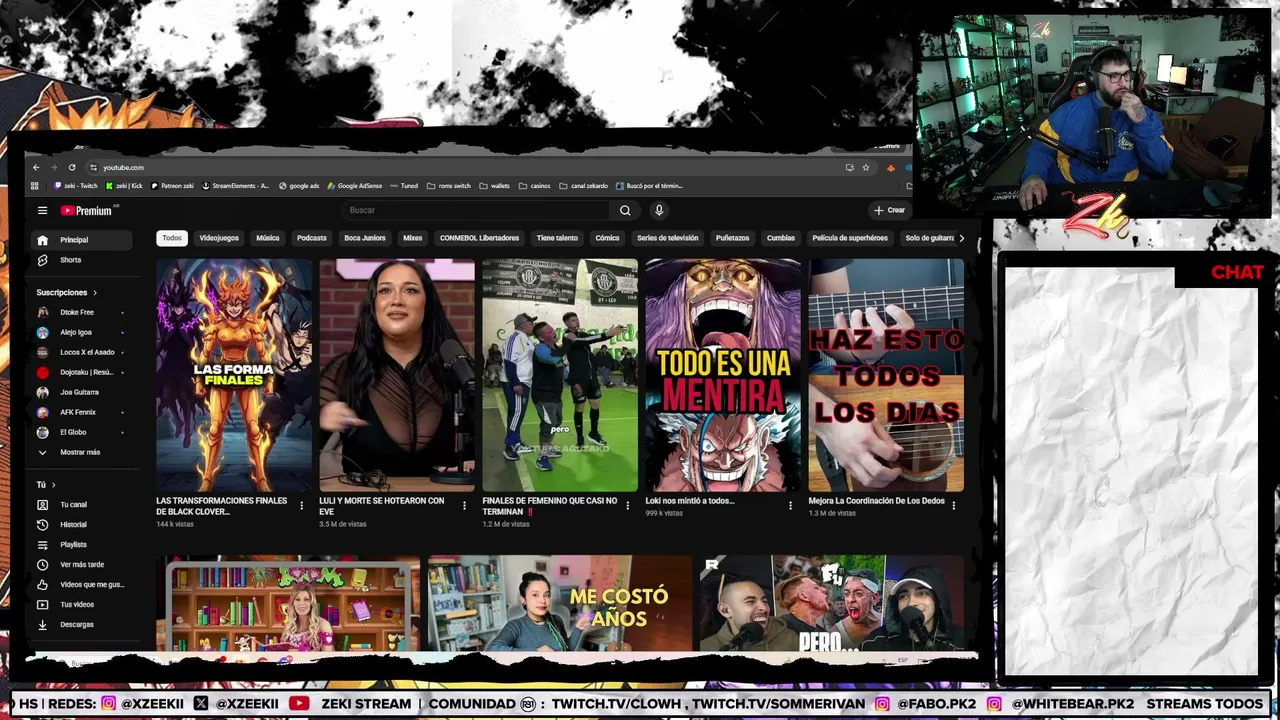Select the Todos filter chip

172,238
